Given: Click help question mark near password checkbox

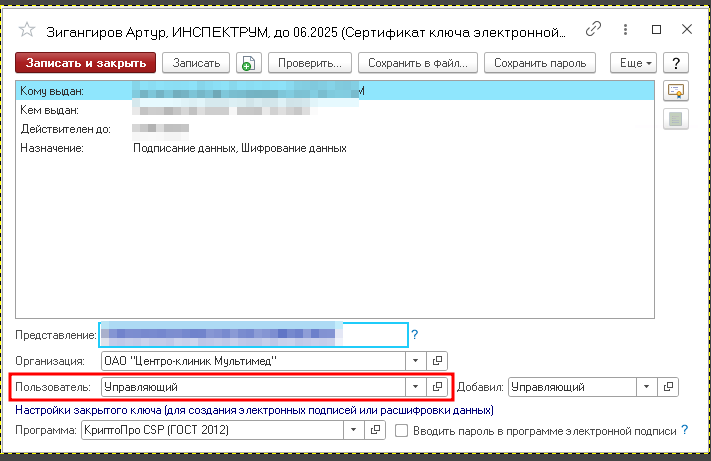Looking at the screenshot, I should pyautogui.click(x=685, y=430).
